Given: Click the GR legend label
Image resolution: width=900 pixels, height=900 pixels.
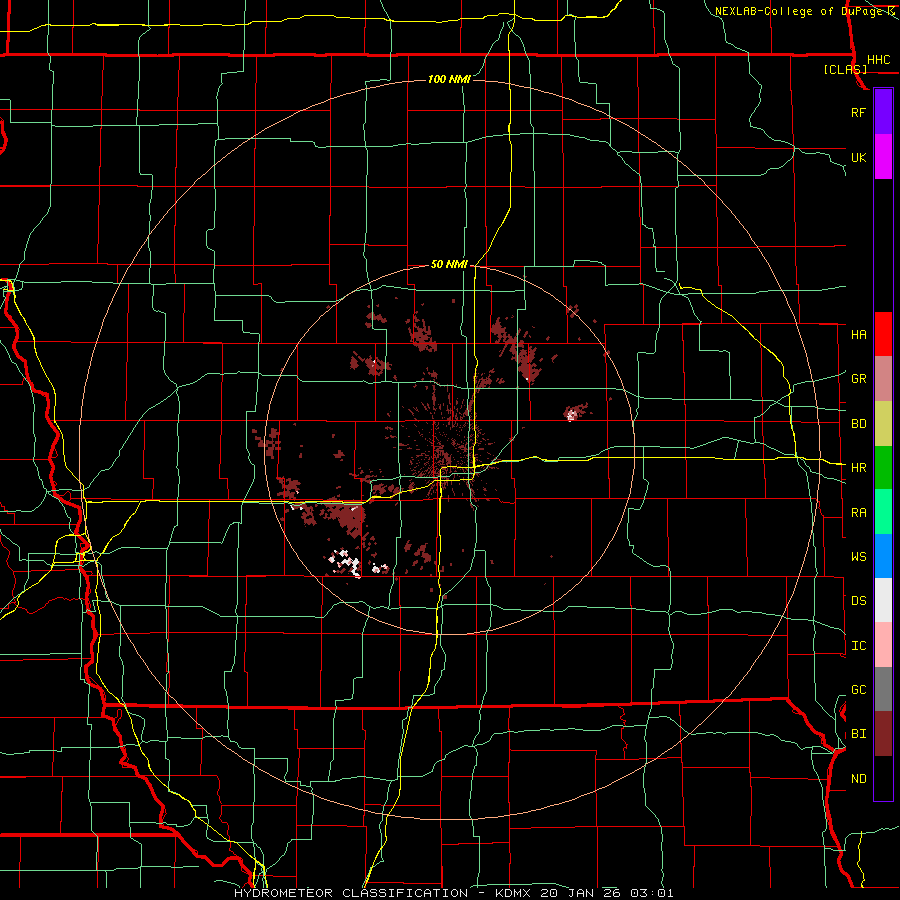Looking at the screenshot, I should point(859,379).
